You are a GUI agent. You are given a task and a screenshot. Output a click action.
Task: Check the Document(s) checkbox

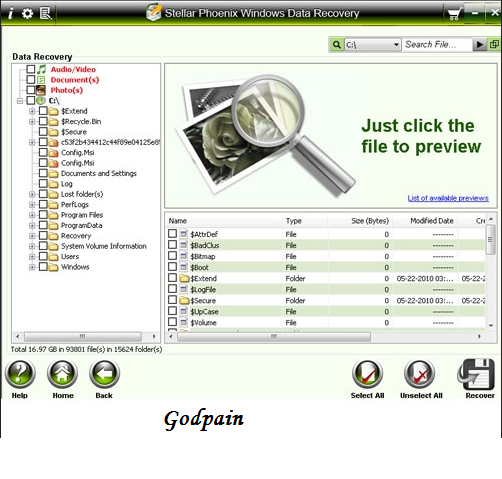tap(31, 79)
